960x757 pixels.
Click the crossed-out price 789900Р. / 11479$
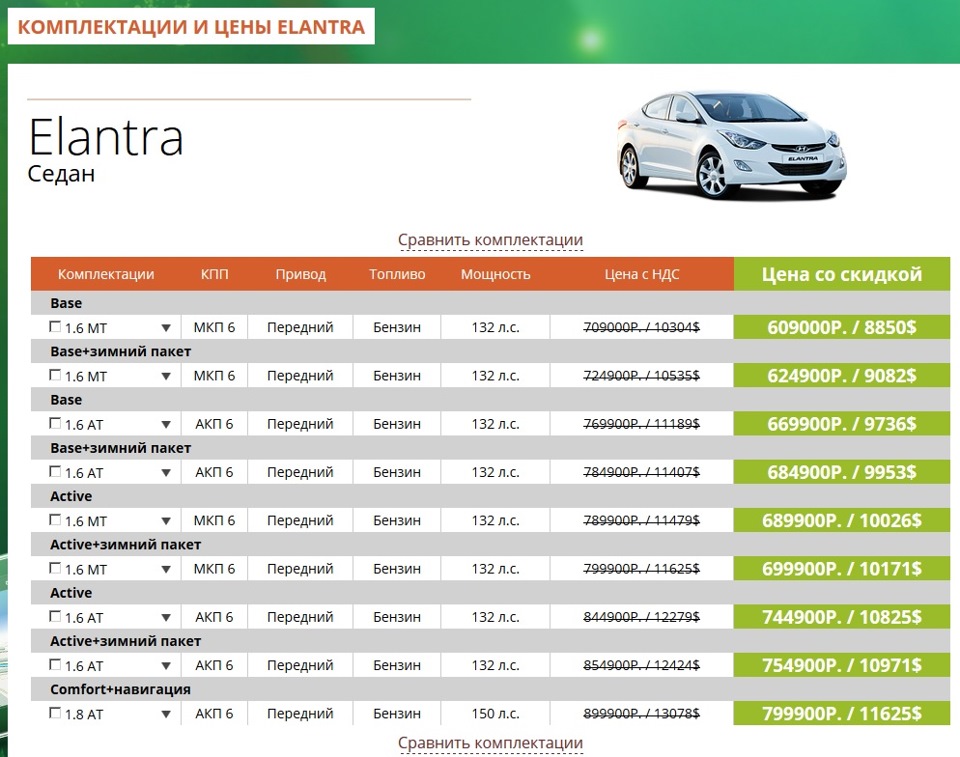click(x=642, y=521)
